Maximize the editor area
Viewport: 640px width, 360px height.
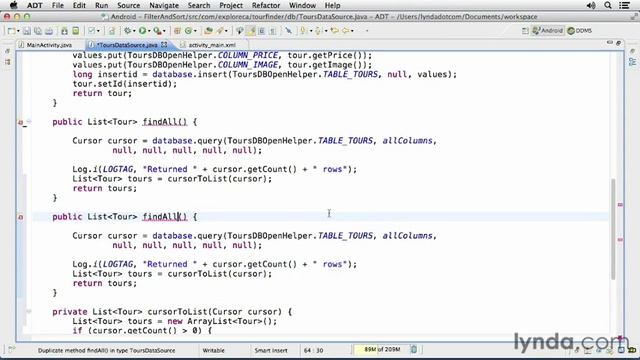click(x=619, y=42)
